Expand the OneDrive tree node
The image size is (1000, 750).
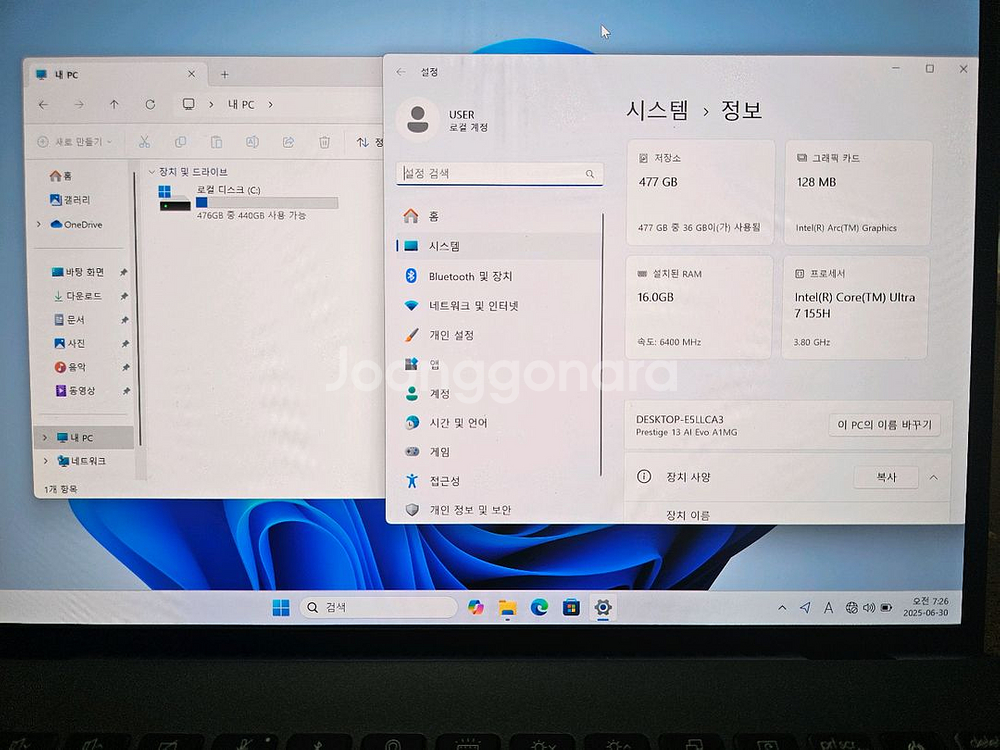click(x=40, y=224)
